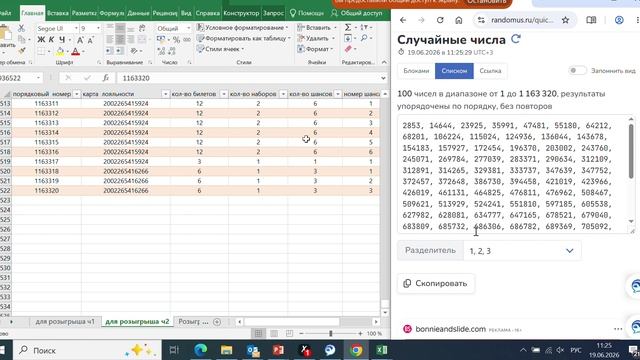Click the Excel name box field
640x360 pixels.
click(20, 78)
